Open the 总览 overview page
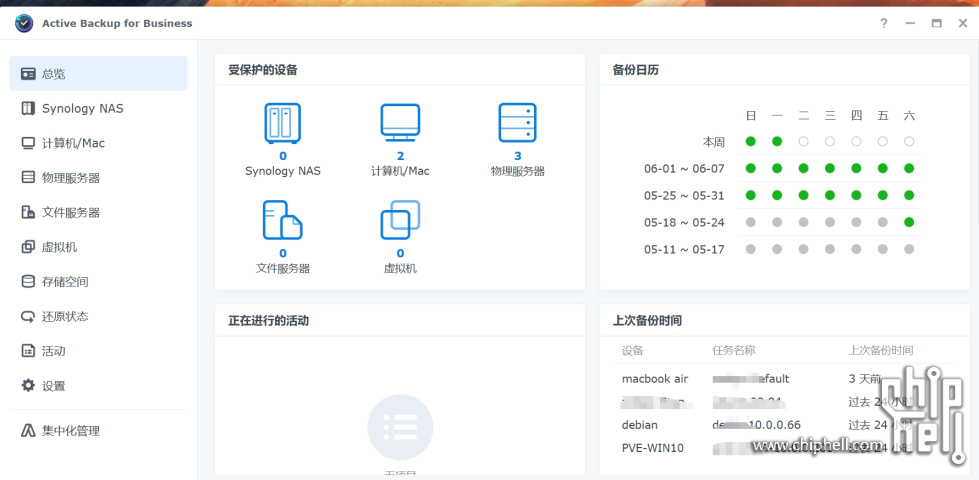979x480 pixels. pos(98,74)
